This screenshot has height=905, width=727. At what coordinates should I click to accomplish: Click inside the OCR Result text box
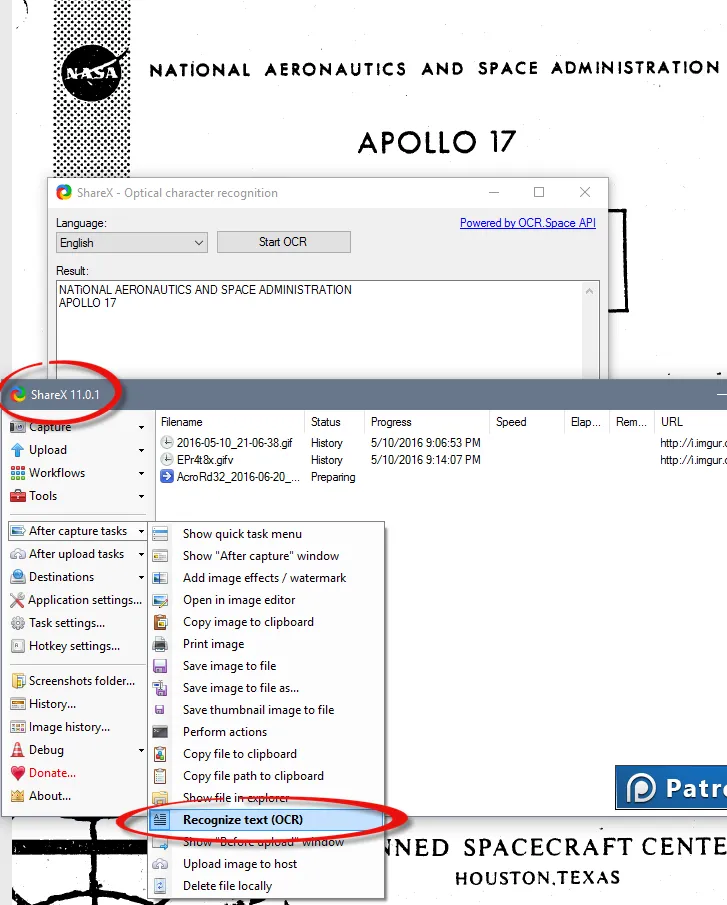[x=320, y=330]
